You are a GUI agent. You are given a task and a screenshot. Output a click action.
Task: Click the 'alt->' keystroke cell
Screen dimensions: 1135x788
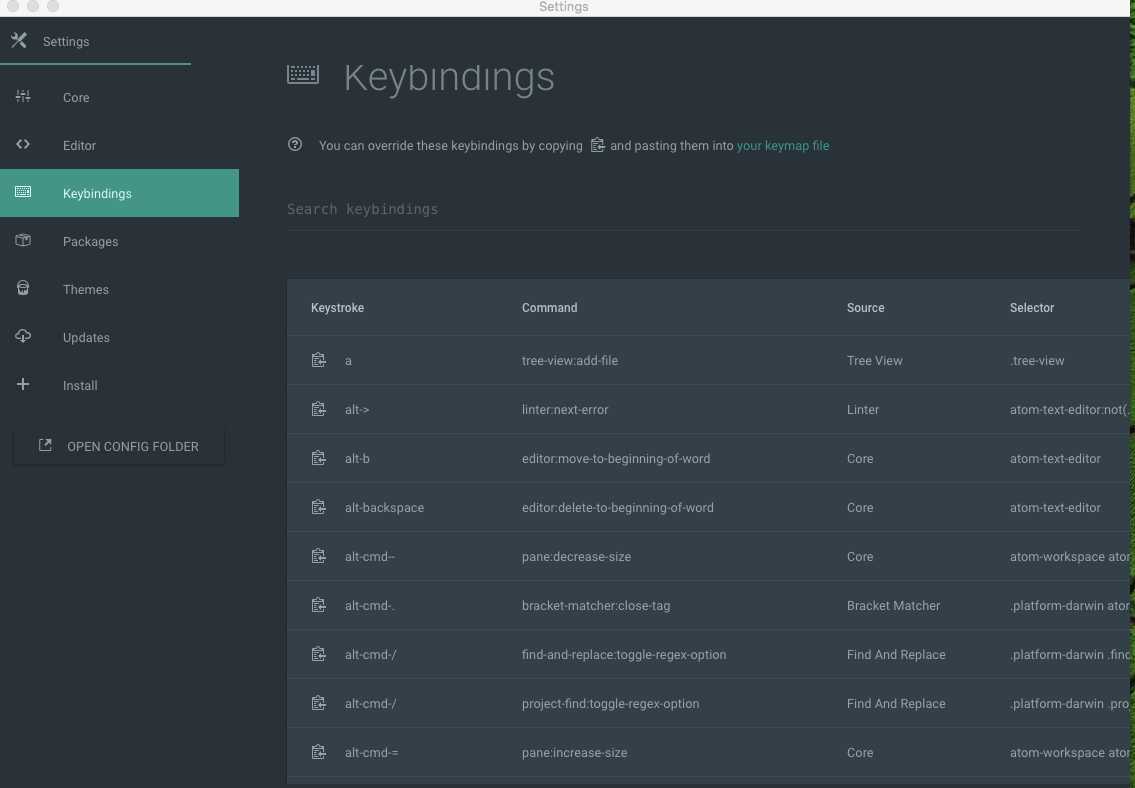click(x=357, y=410)
